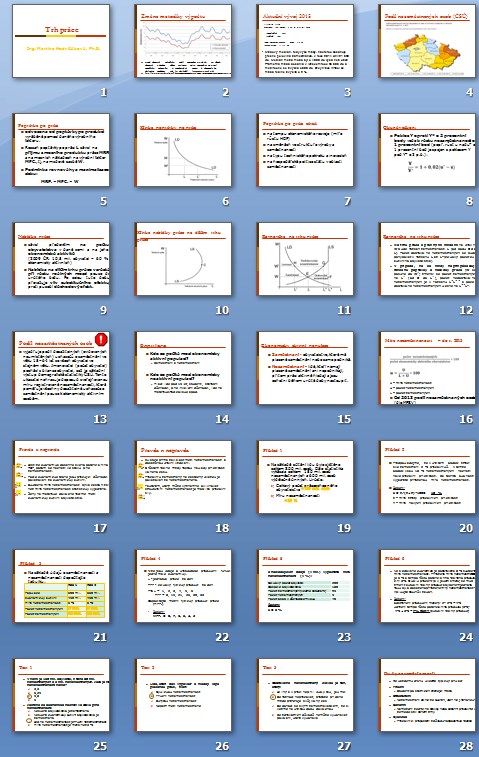Select slide 3 "Aktuální vývoj 2013"
The height and width of the screenshot is (757, 479).
click(306, 41)
